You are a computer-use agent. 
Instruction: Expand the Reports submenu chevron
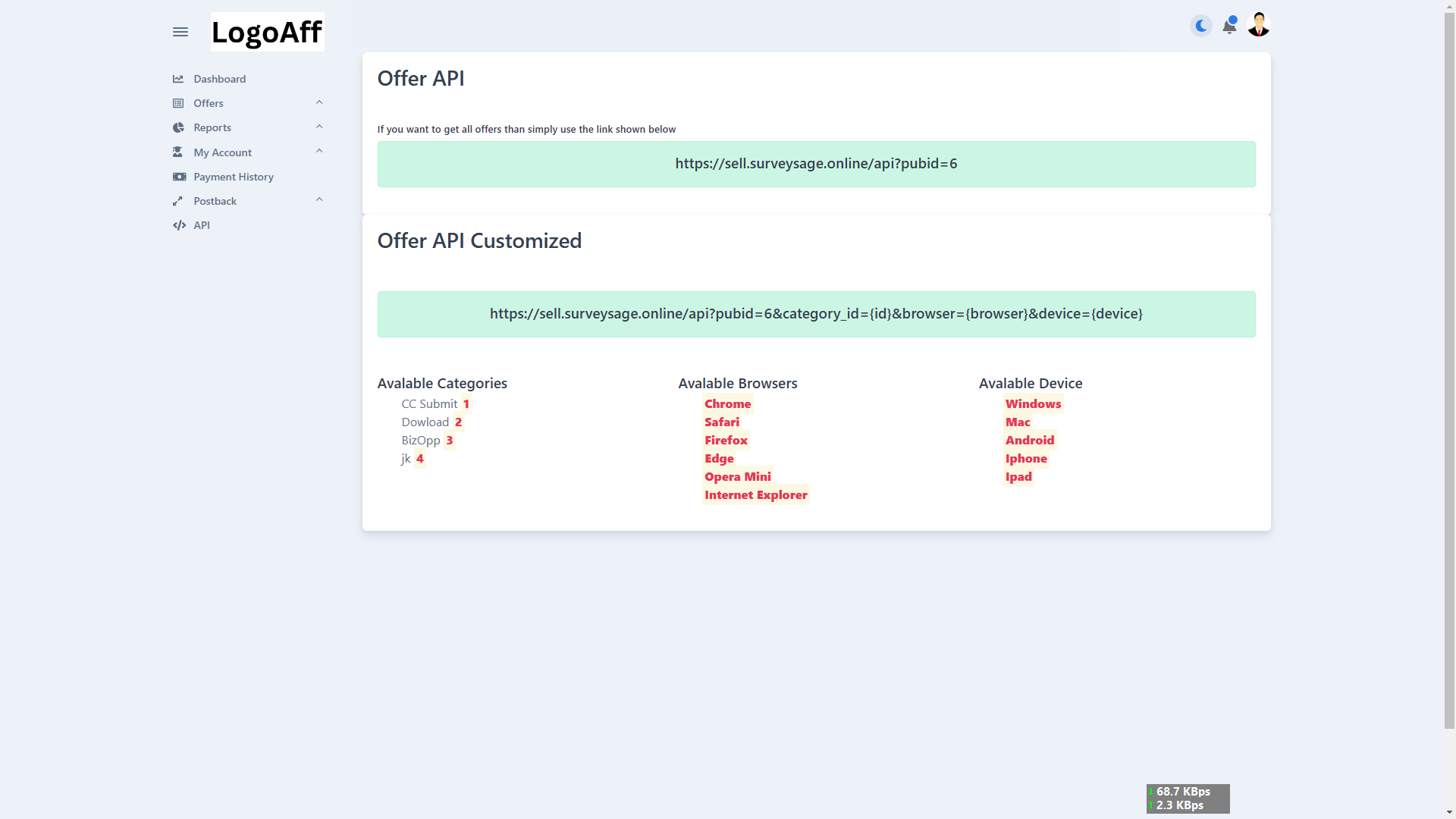[x=319, y=127]
